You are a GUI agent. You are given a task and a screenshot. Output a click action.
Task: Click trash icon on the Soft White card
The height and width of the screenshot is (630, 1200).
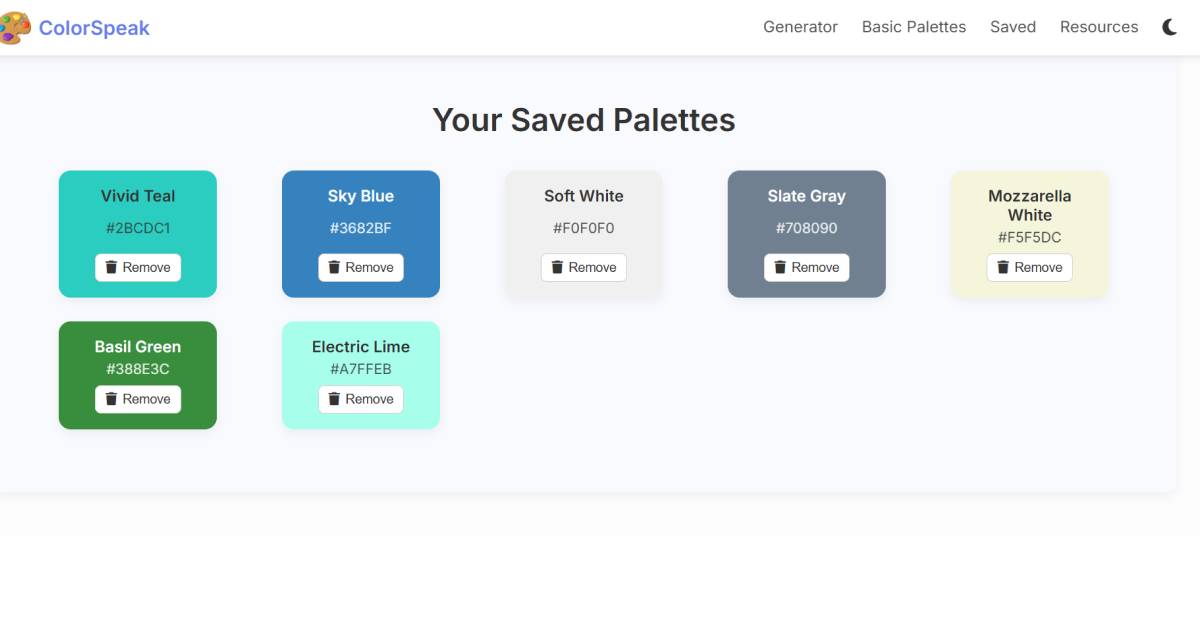pyautogui.click(x=558, y=267)
